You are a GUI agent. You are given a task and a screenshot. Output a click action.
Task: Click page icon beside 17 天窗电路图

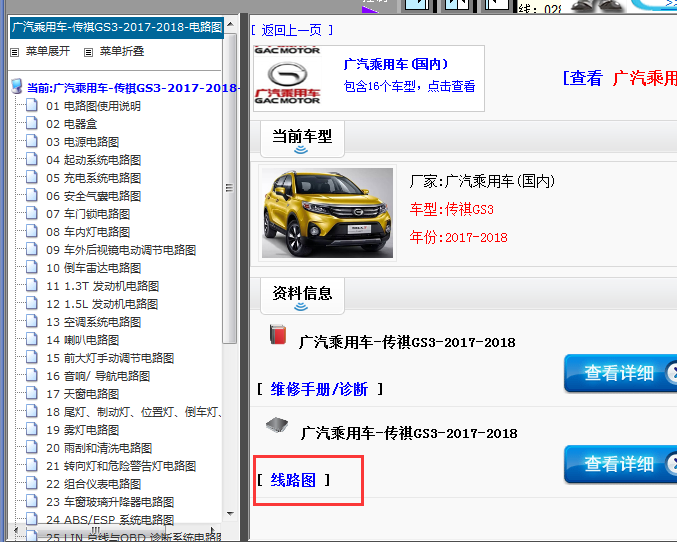(x=32, y=393)
